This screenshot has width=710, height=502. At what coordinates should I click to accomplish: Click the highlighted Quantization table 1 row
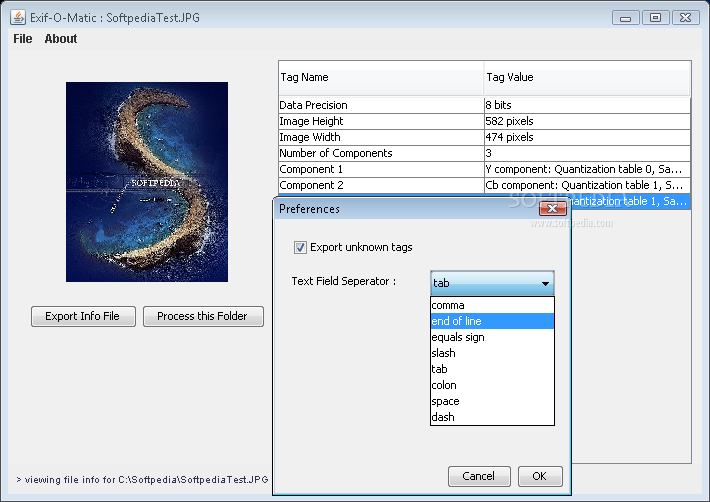point(630,201)
